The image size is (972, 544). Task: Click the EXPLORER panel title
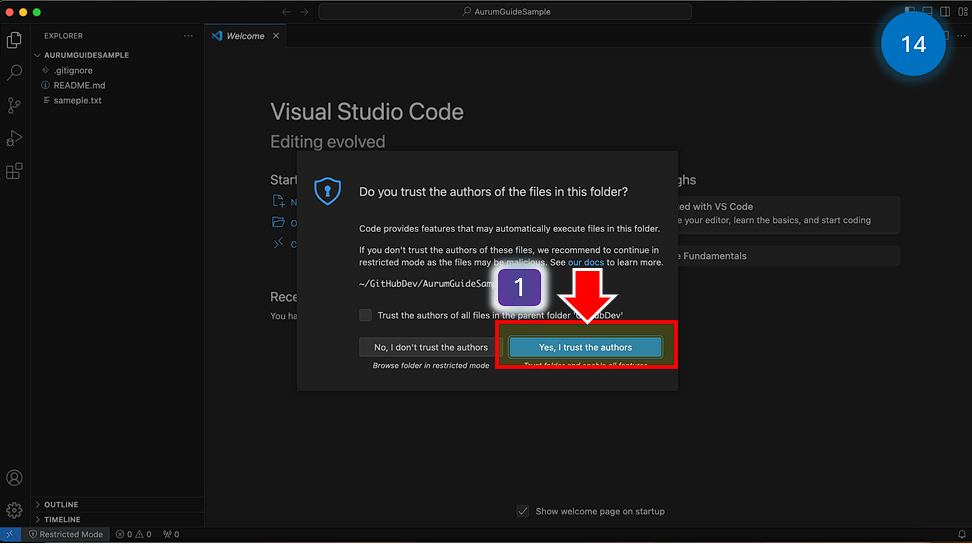point(63,36)
